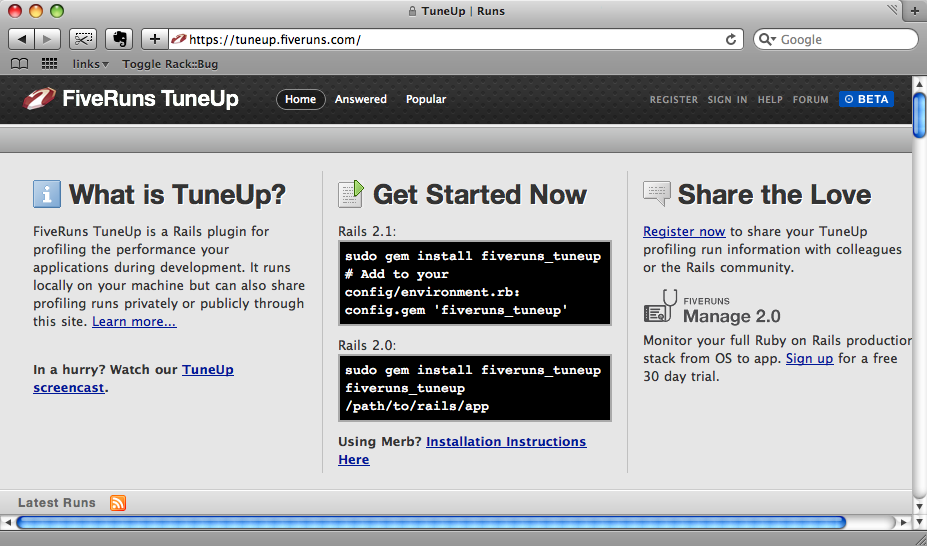Viewport: 927px width, 546px height.
Task: Open the Google search magnifier dropdown
Action: point(767,40)
